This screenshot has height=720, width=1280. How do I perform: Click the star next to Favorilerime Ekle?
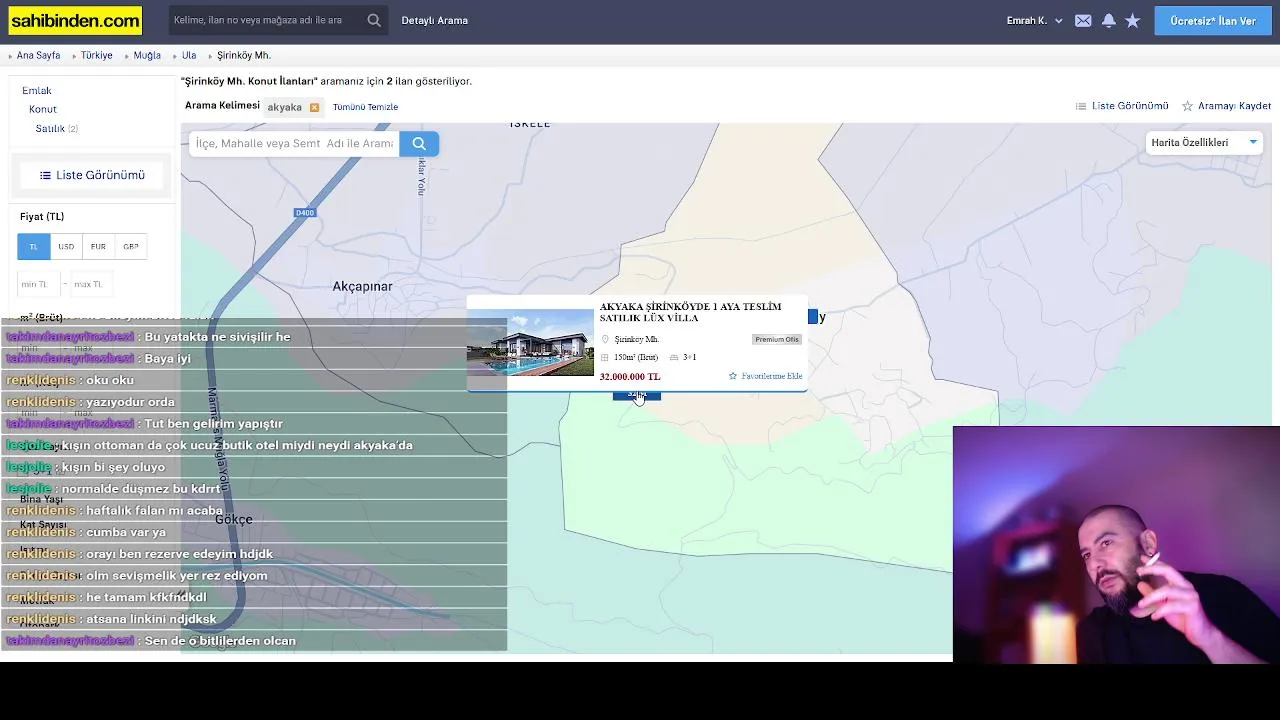(733, 376)
